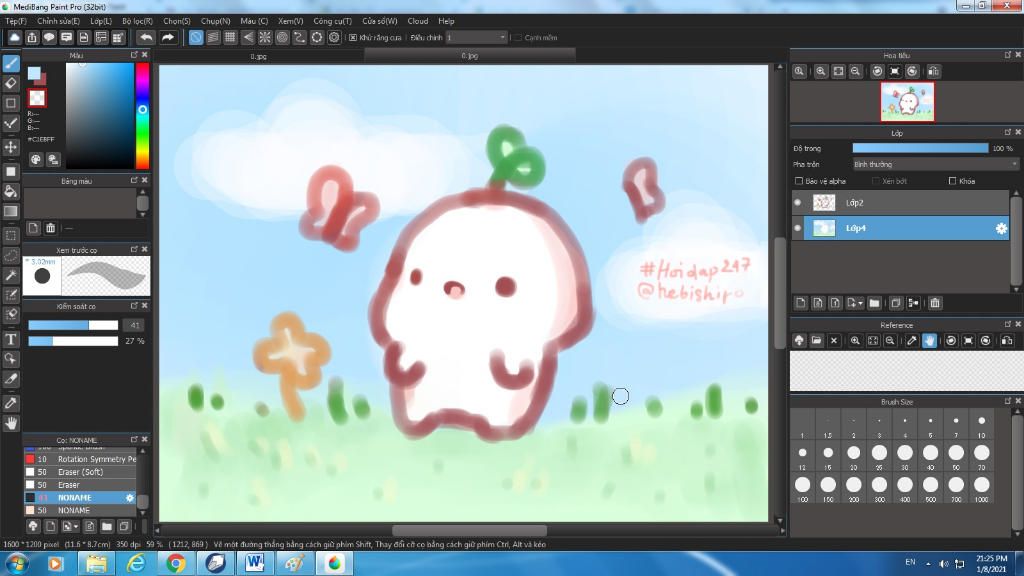Select the Rotation Symmetry Pen brush
The image size is (1024, 576).
(x=80, y=459)
